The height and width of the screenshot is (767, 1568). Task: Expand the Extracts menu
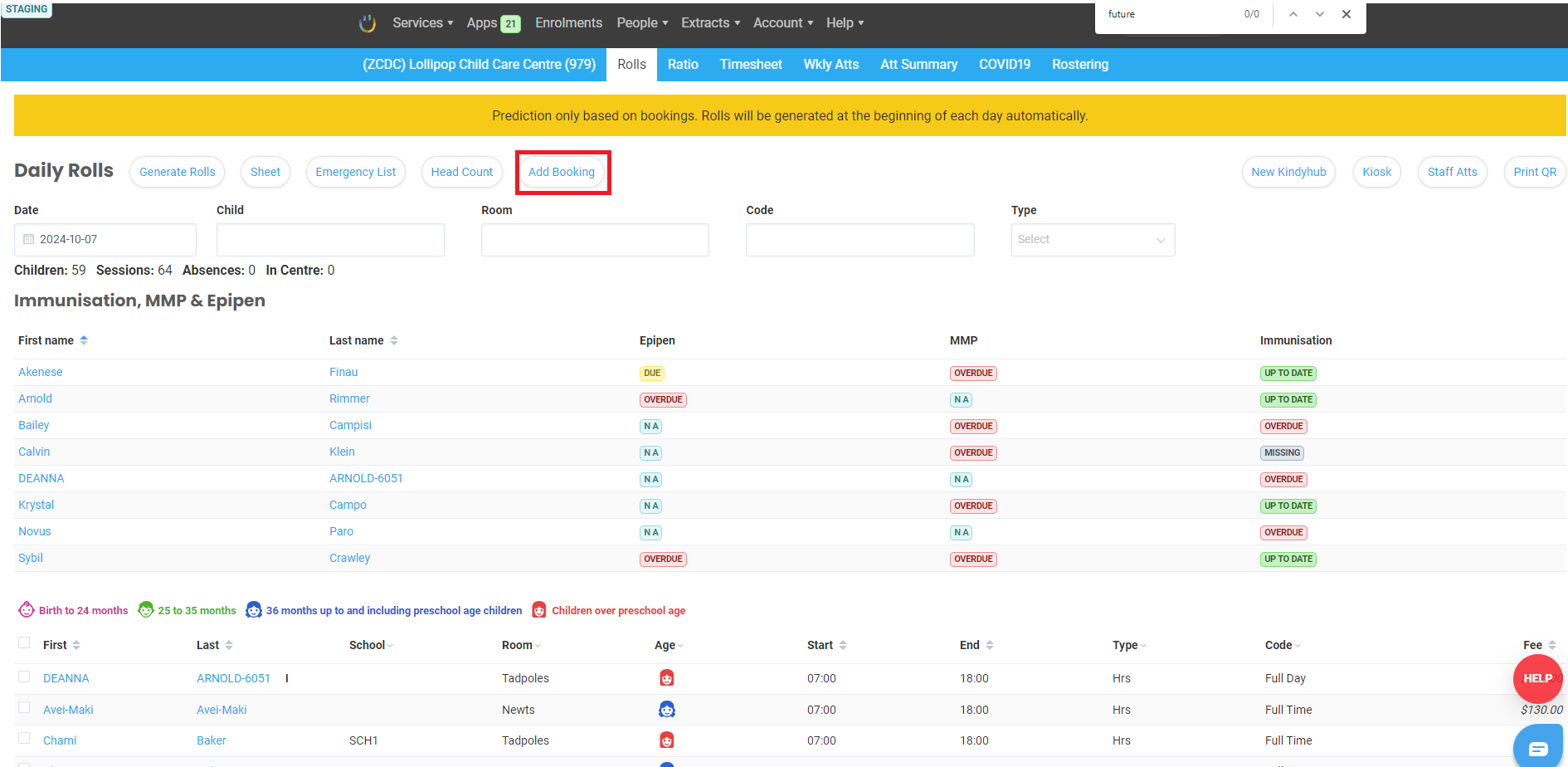click(710, 23)
